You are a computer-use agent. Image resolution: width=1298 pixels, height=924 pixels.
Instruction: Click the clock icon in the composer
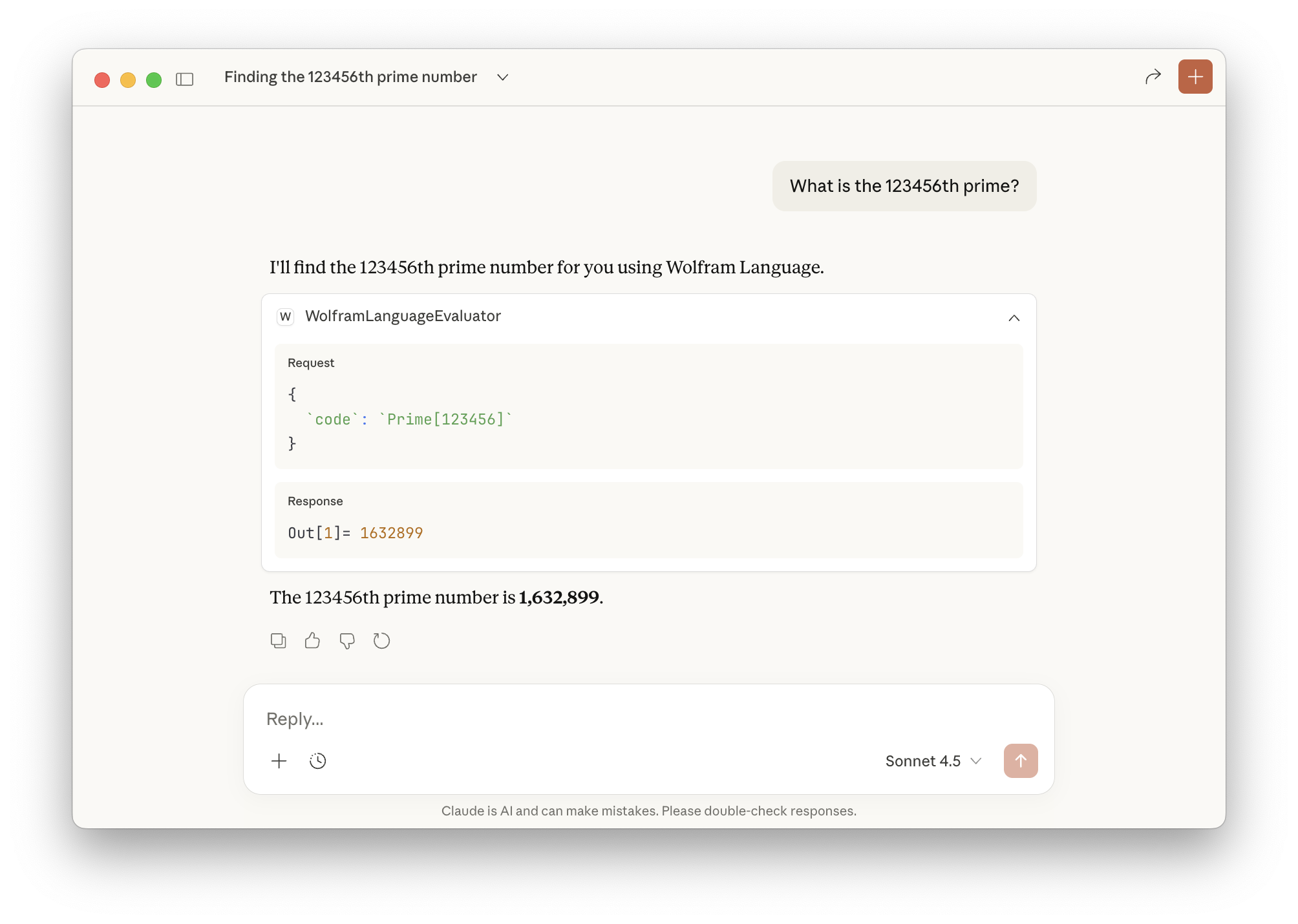[317, 761]
